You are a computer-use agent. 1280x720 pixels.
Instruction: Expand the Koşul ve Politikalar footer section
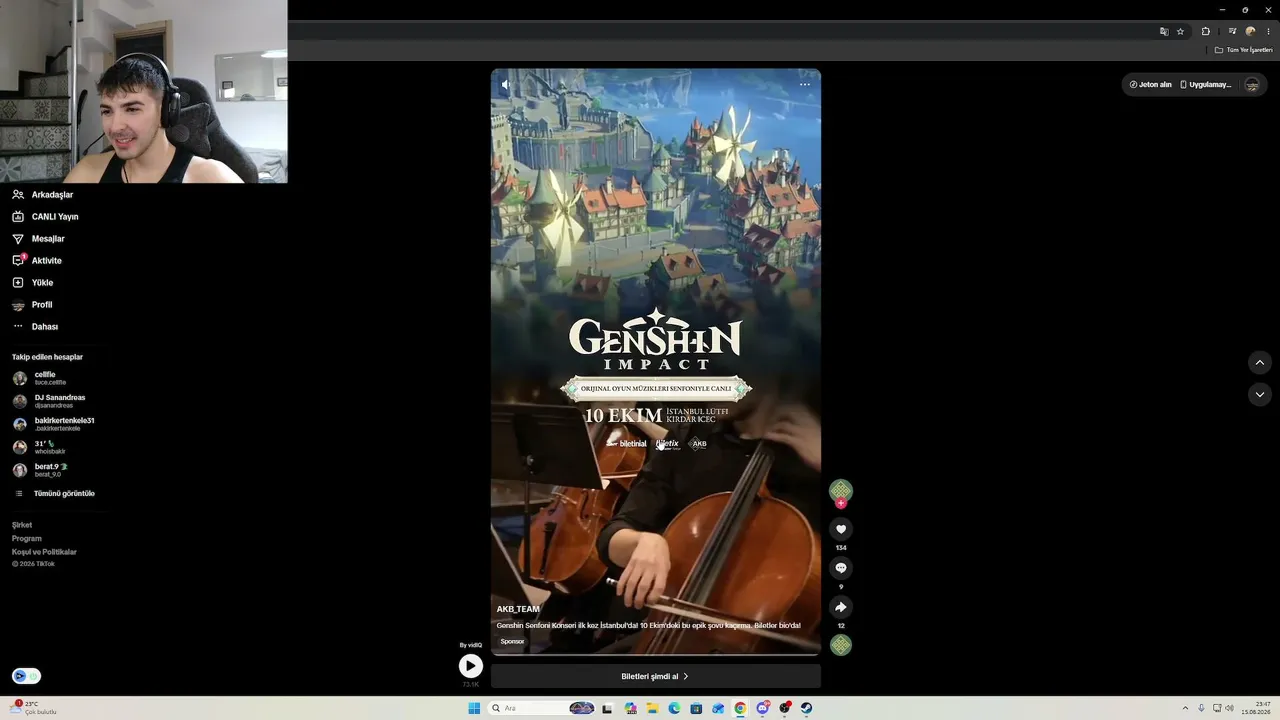tap(44, 552)
